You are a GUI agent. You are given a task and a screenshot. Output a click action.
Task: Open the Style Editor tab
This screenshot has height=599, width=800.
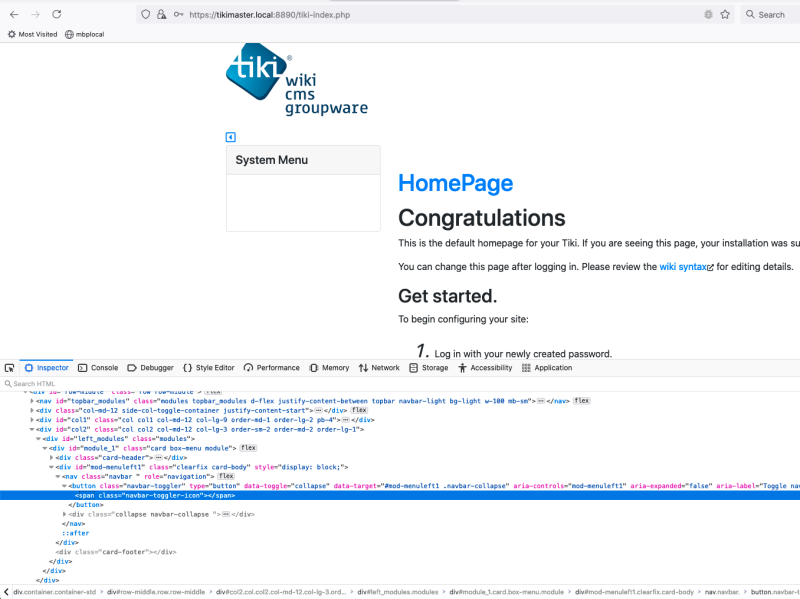pyautogui.click(x=209, y=368)
